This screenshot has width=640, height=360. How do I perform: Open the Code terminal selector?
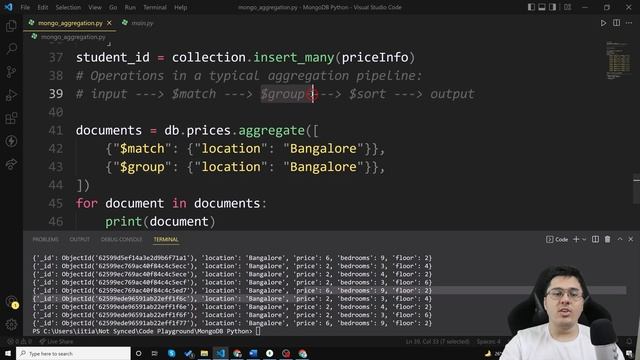557,240
